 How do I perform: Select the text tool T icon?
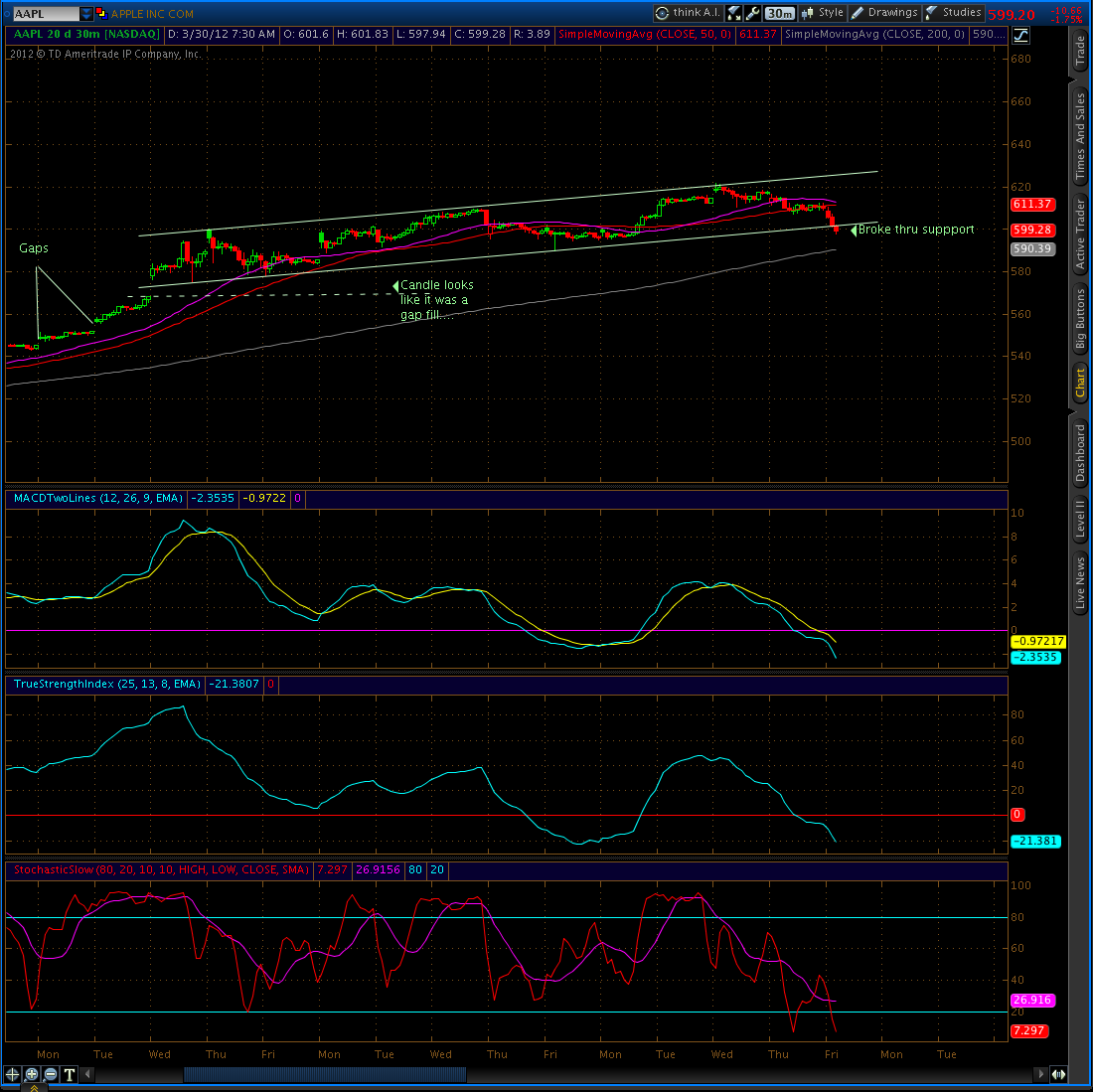point(69,1074)
